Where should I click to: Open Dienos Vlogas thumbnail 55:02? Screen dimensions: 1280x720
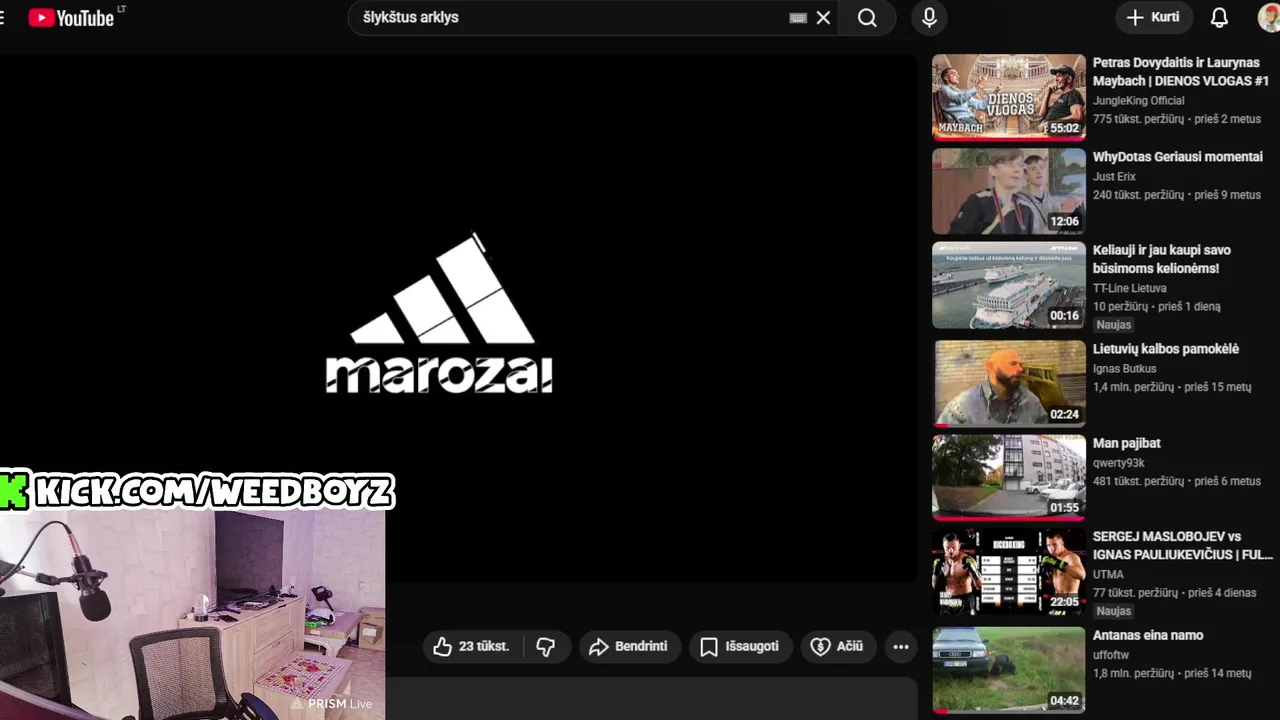coord(1009,97)
